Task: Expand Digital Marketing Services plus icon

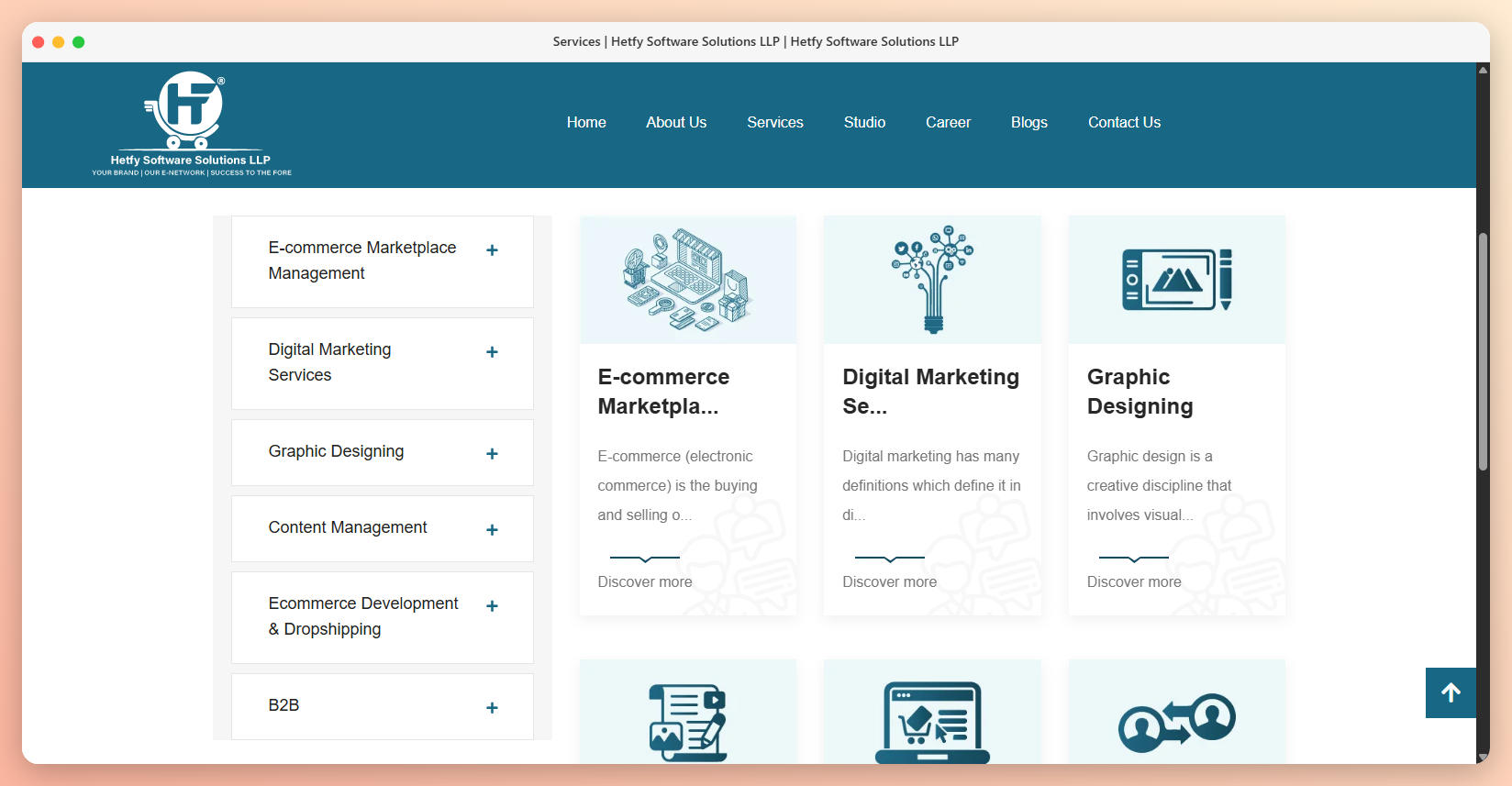Action: click(492, 352)
